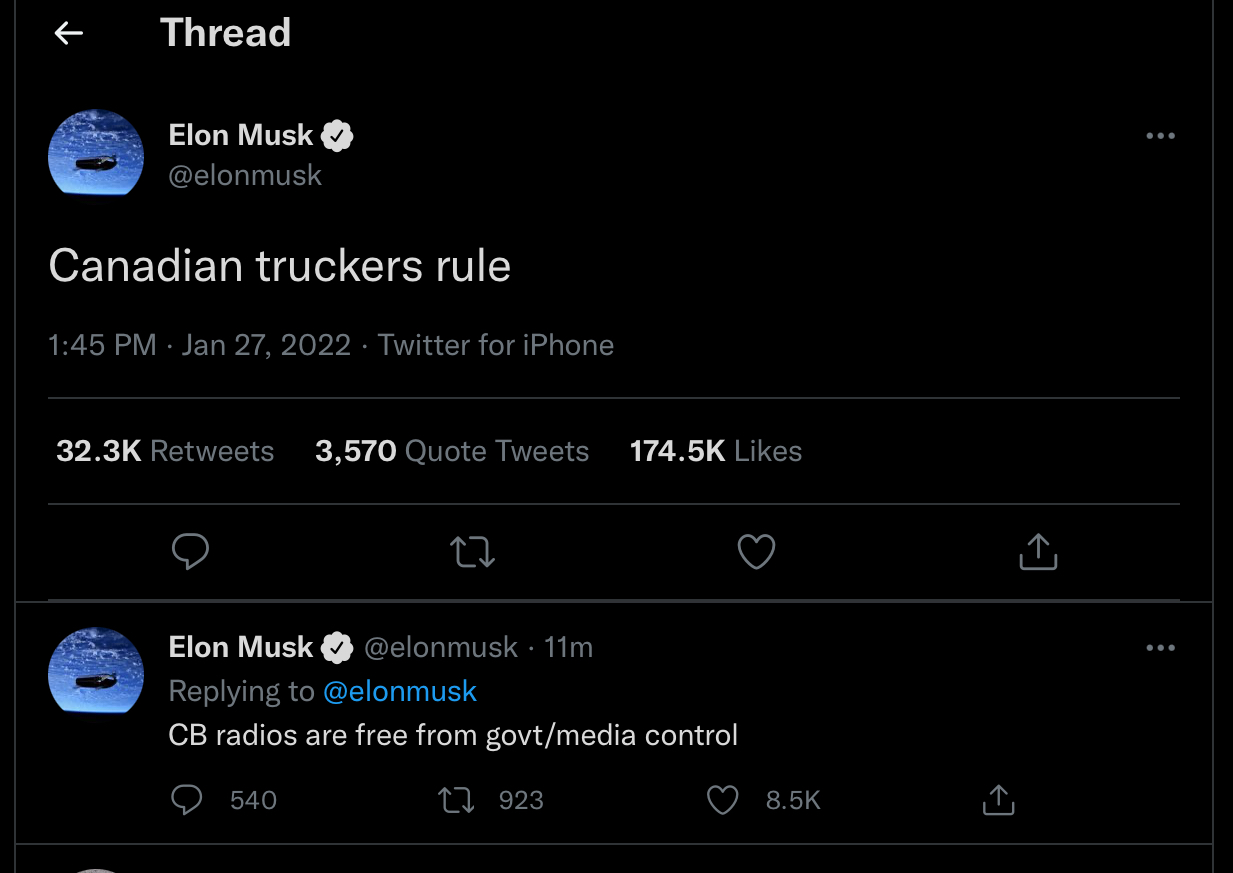The image size is (1233, 873).
Task: Open more options on main tweet
Action: coord(1160,136)
